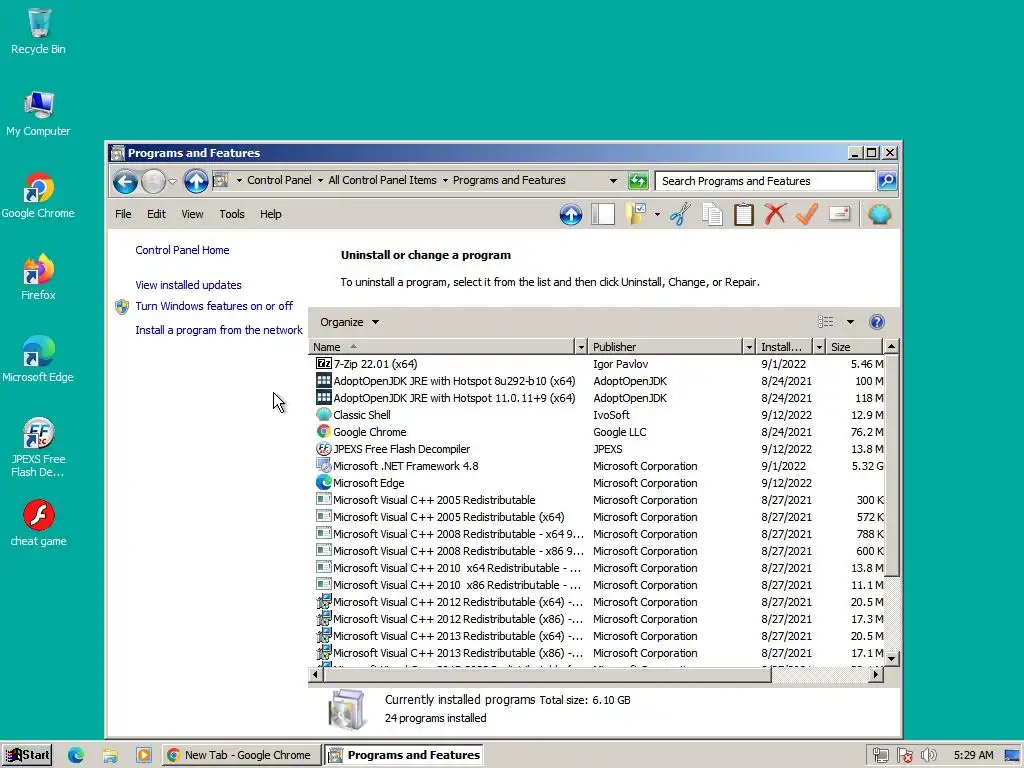Click Programs and Features taskbar button
1024x768 pixels.
405,755
